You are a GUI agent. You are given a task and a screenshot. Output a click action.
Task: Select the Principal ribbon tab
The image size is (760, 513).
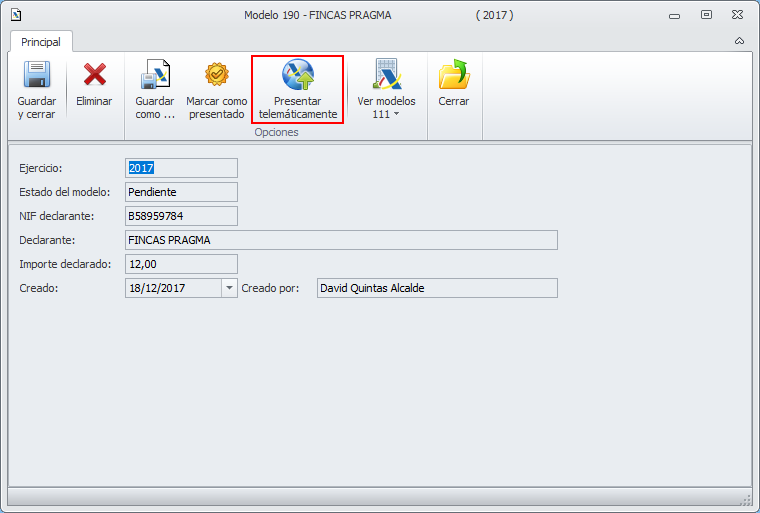point(41,42)
